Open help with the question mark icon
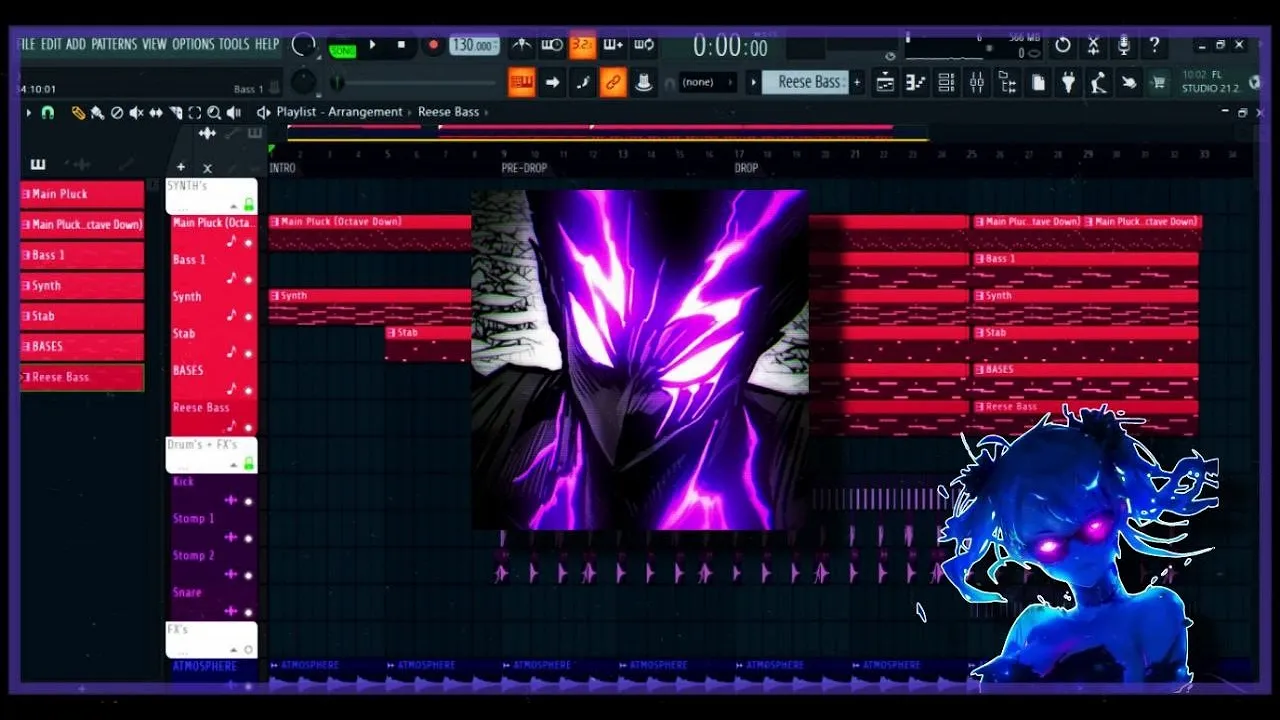This screenshot has width=1280, height=720. (x=1155, y=45)
